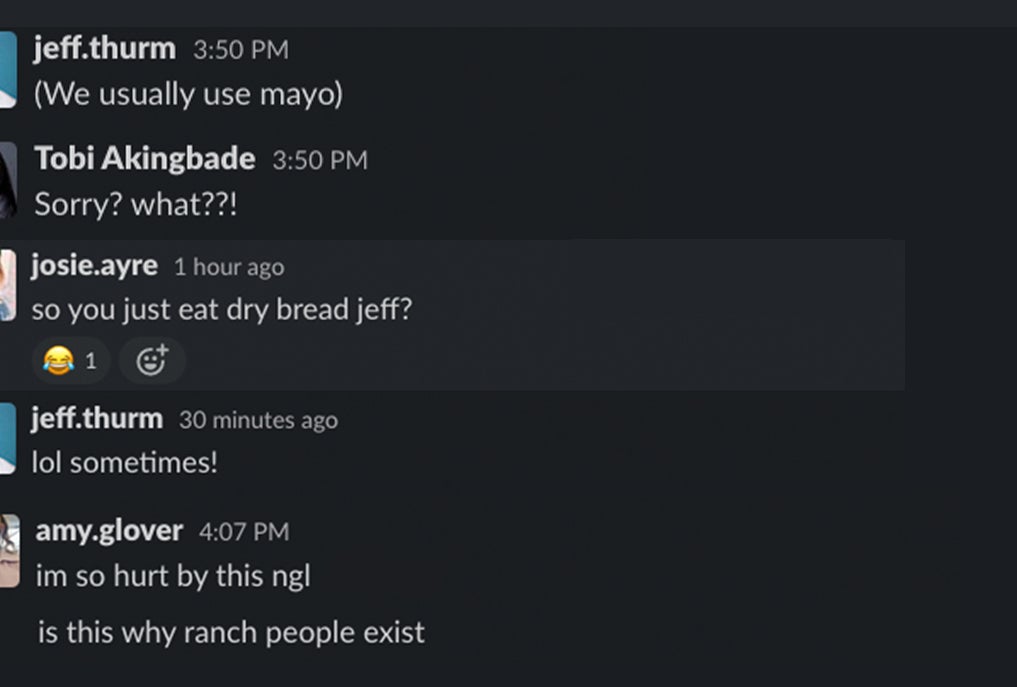
Task: Select the amy.glover username
Action: pyautogui.click(x=109, y=531)
